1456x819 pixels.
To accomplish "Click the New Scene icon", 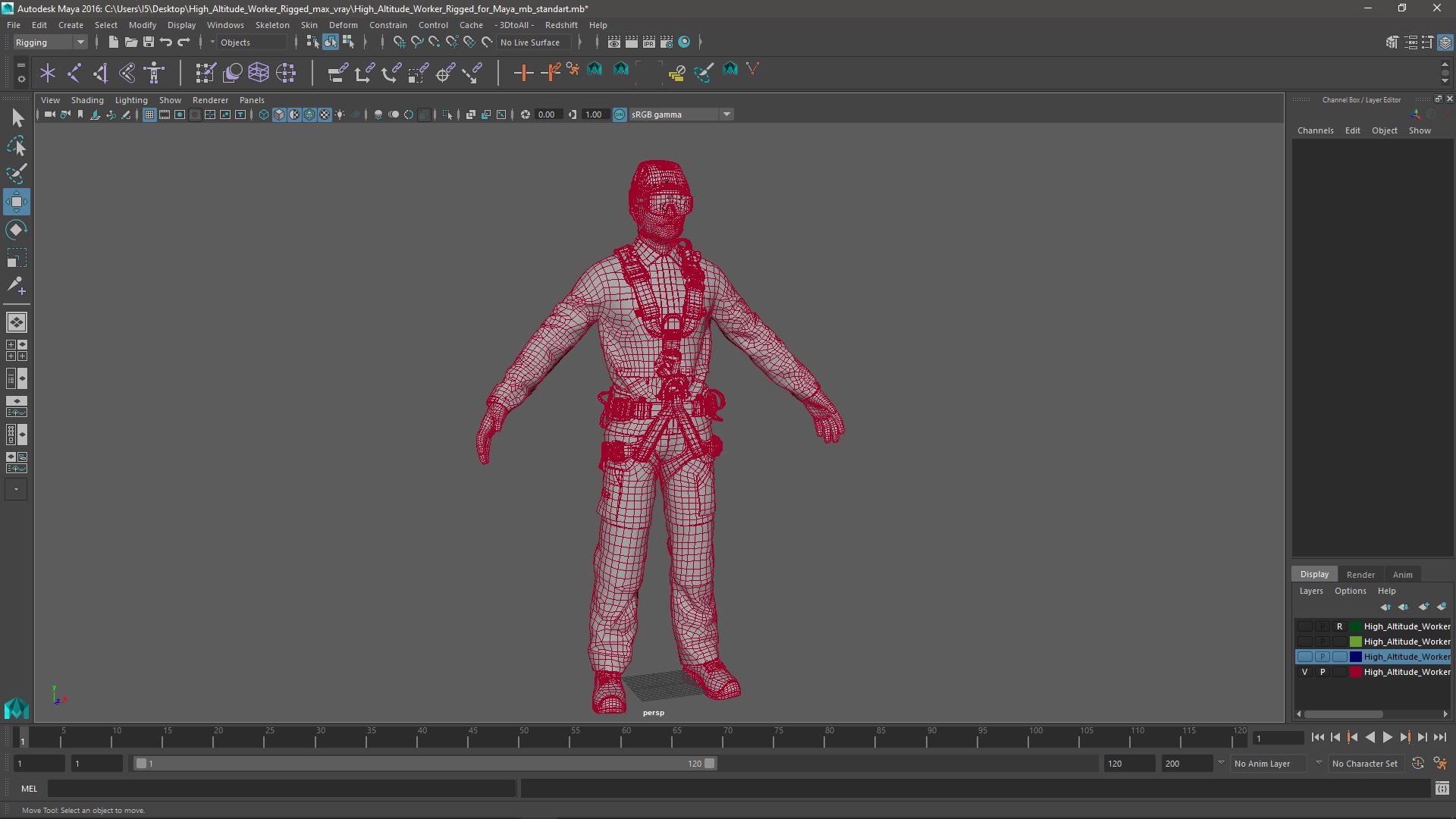I will point(113,42).
